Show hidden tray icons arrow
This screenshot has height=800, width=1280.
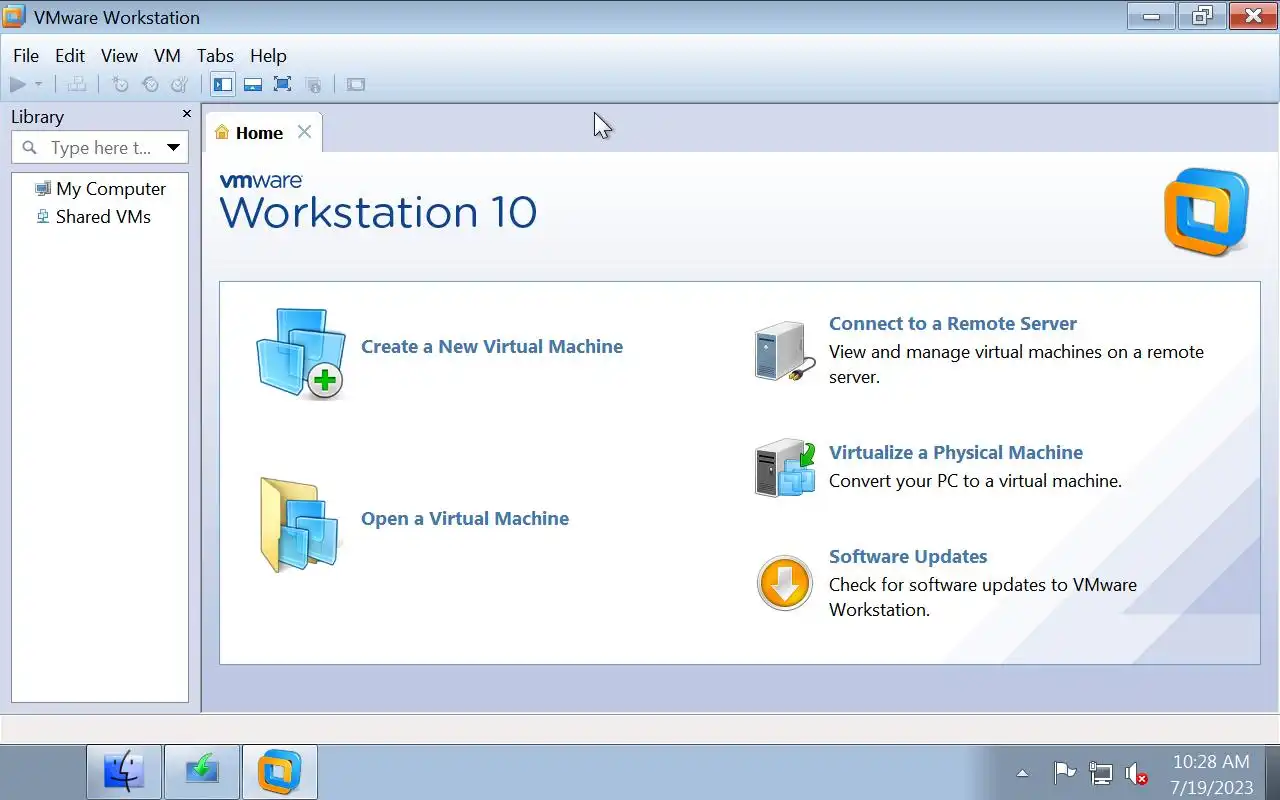coord(1022,773)
